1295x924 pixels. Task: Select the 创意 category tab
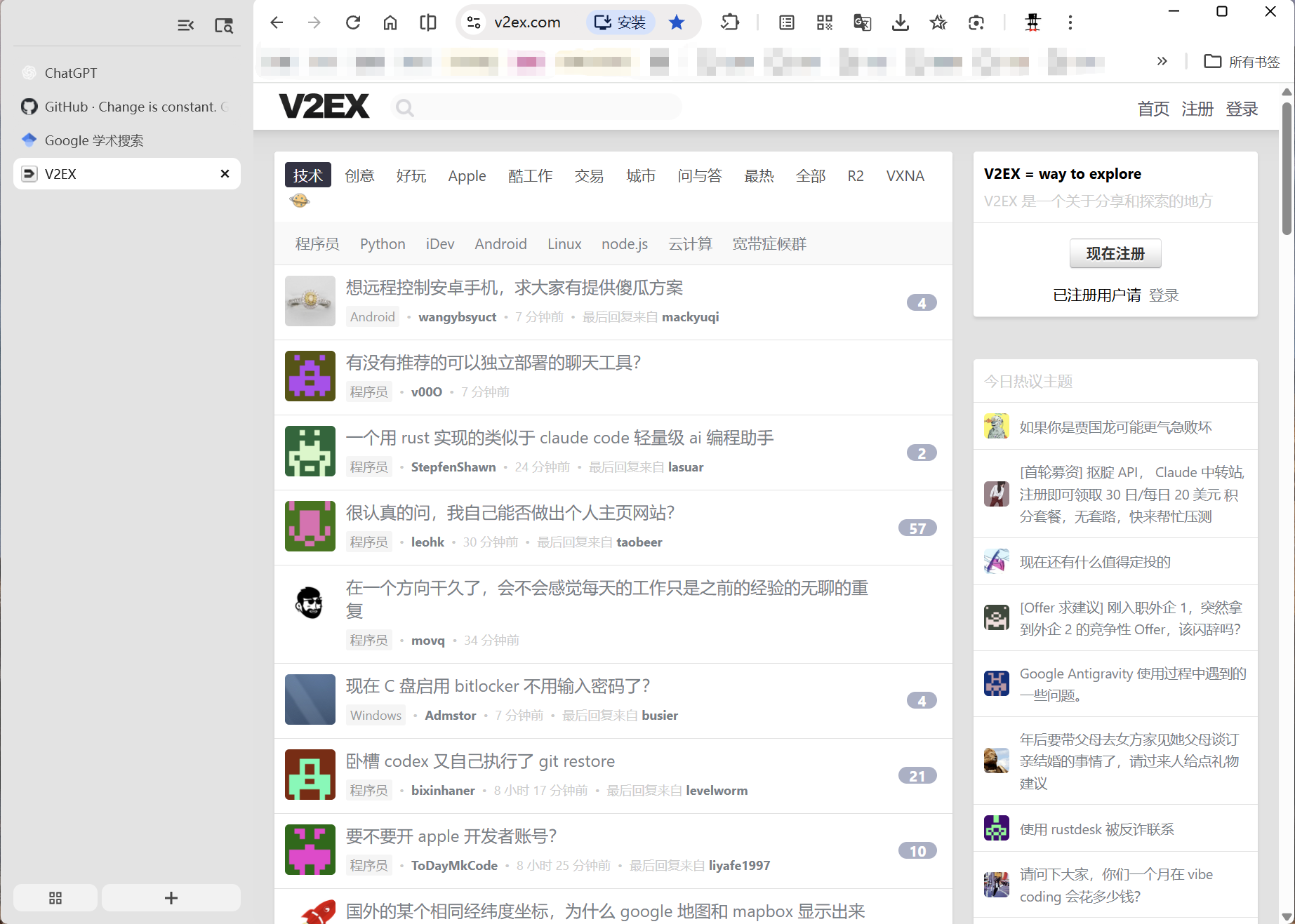coord(359,175)
